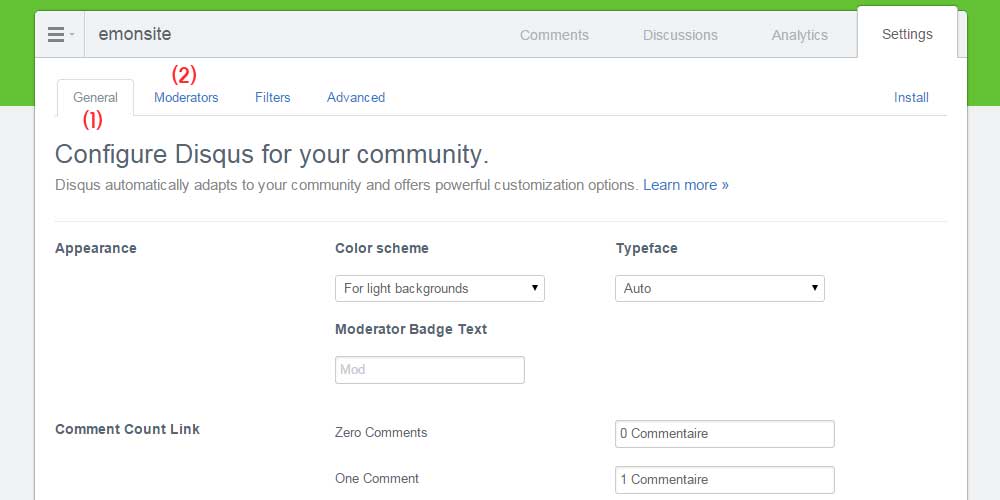
Task: Click the One Comment text field
Action: pos(724,480)
